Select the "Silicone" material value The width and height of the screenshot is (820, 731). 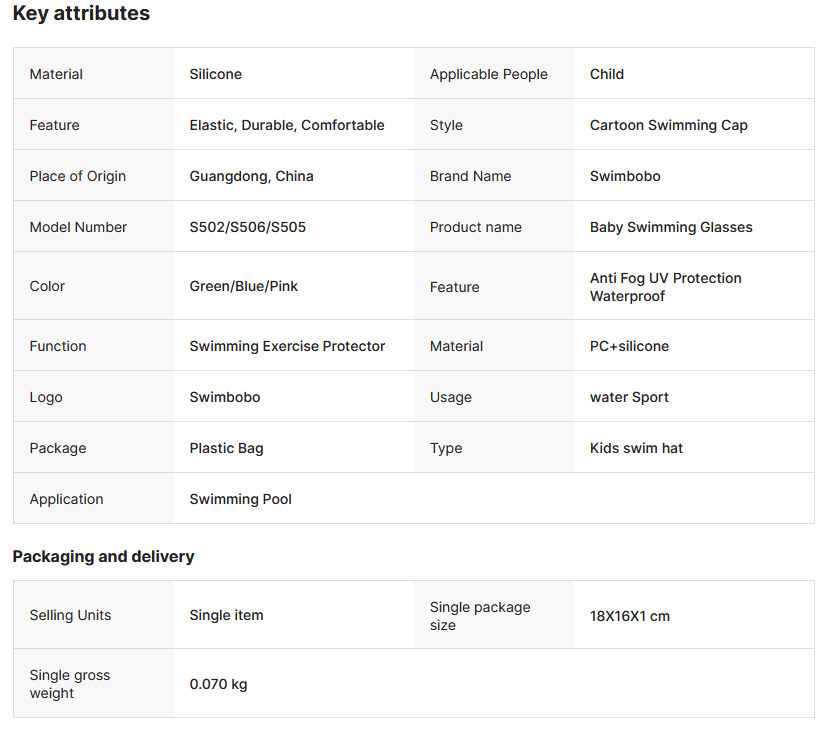pyautogui.click(x=215, y=74)
